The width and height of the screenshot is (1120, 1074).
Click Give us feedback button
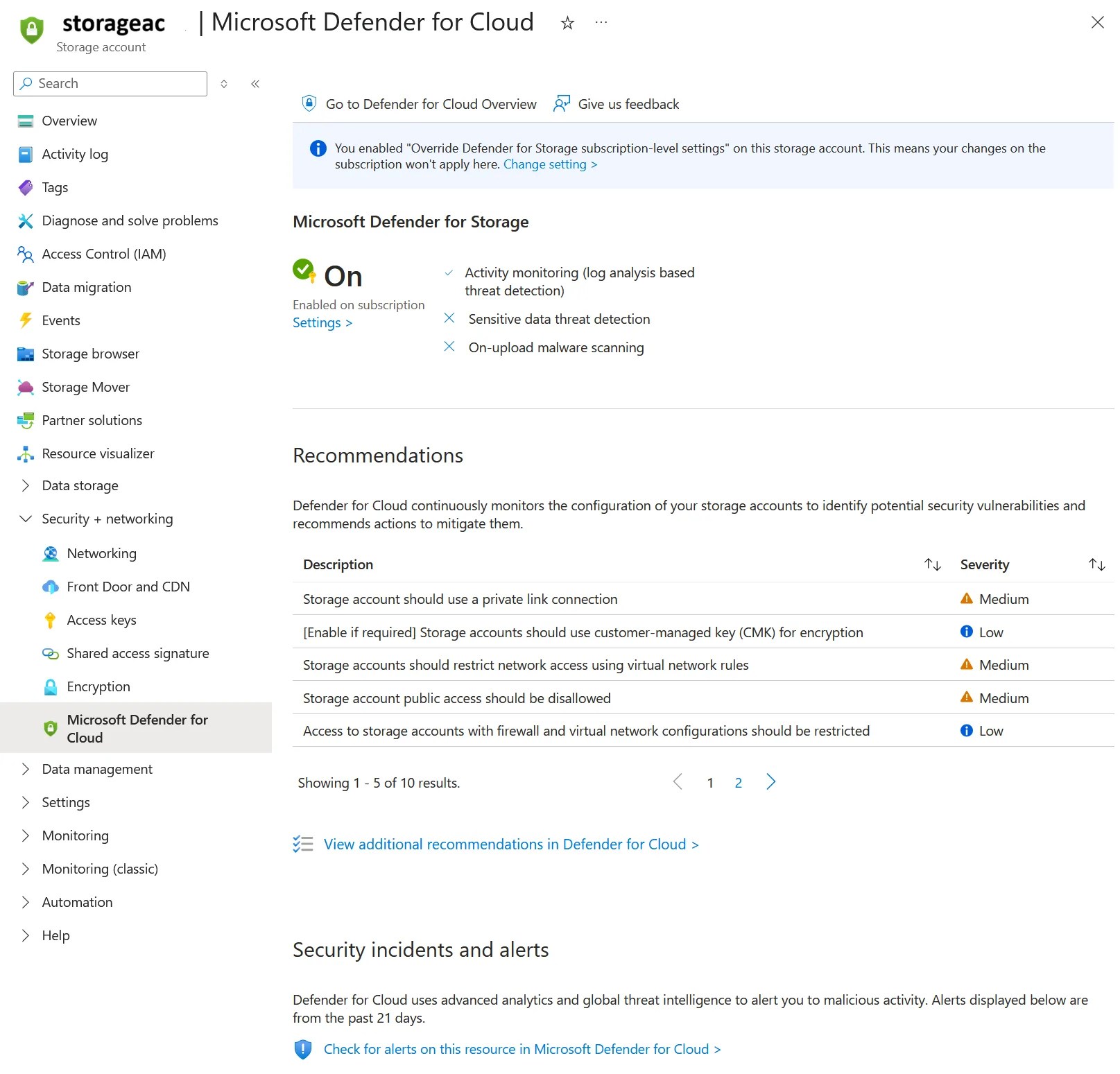point(616,104)
